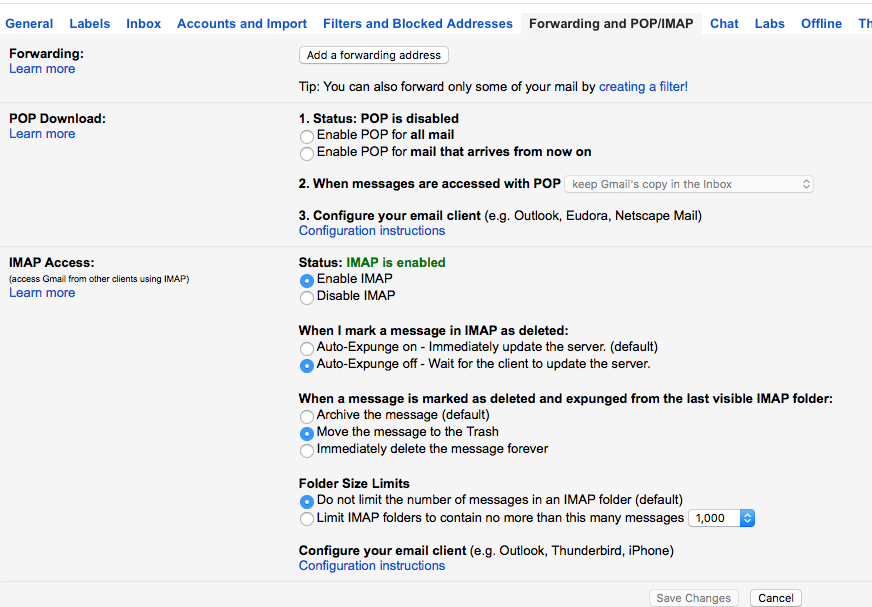Open the Labs settings tab
Viewport: 872px width, 607px height.
coord(769,23)
